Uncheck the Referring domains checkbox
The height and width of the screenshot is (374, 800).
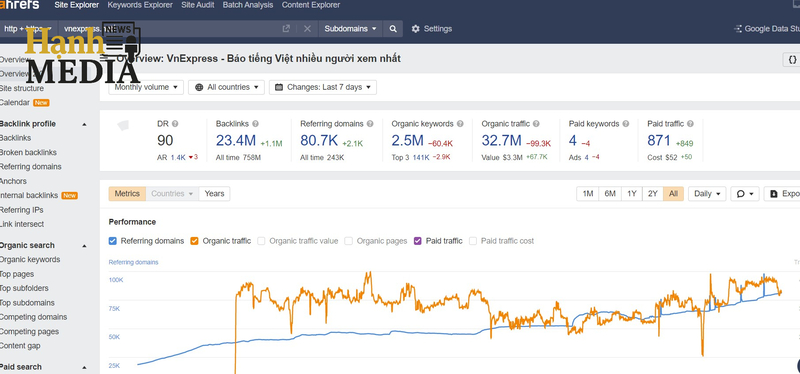click(x=113, y=241)
